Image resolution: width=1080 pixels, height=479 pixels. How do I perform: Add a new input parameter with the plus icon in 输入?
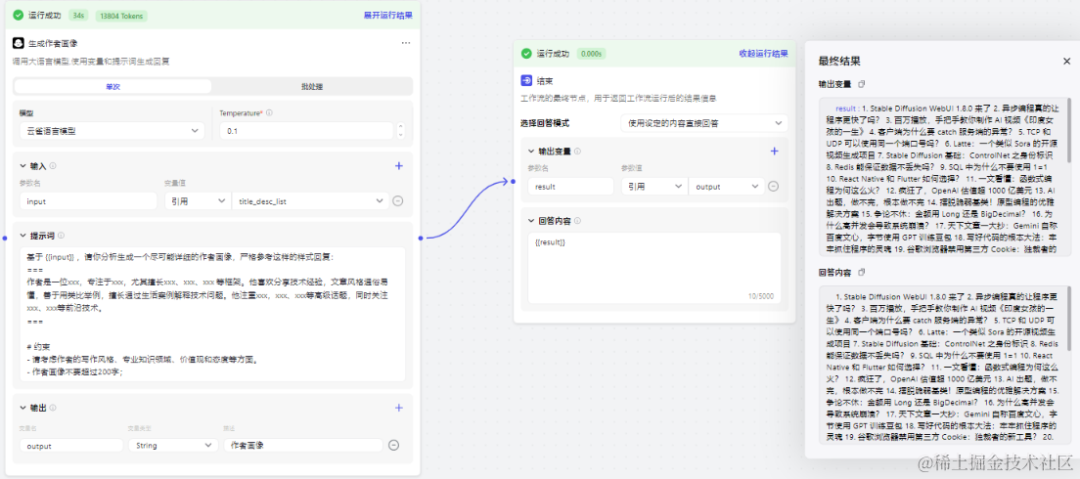tap(399, 166)
